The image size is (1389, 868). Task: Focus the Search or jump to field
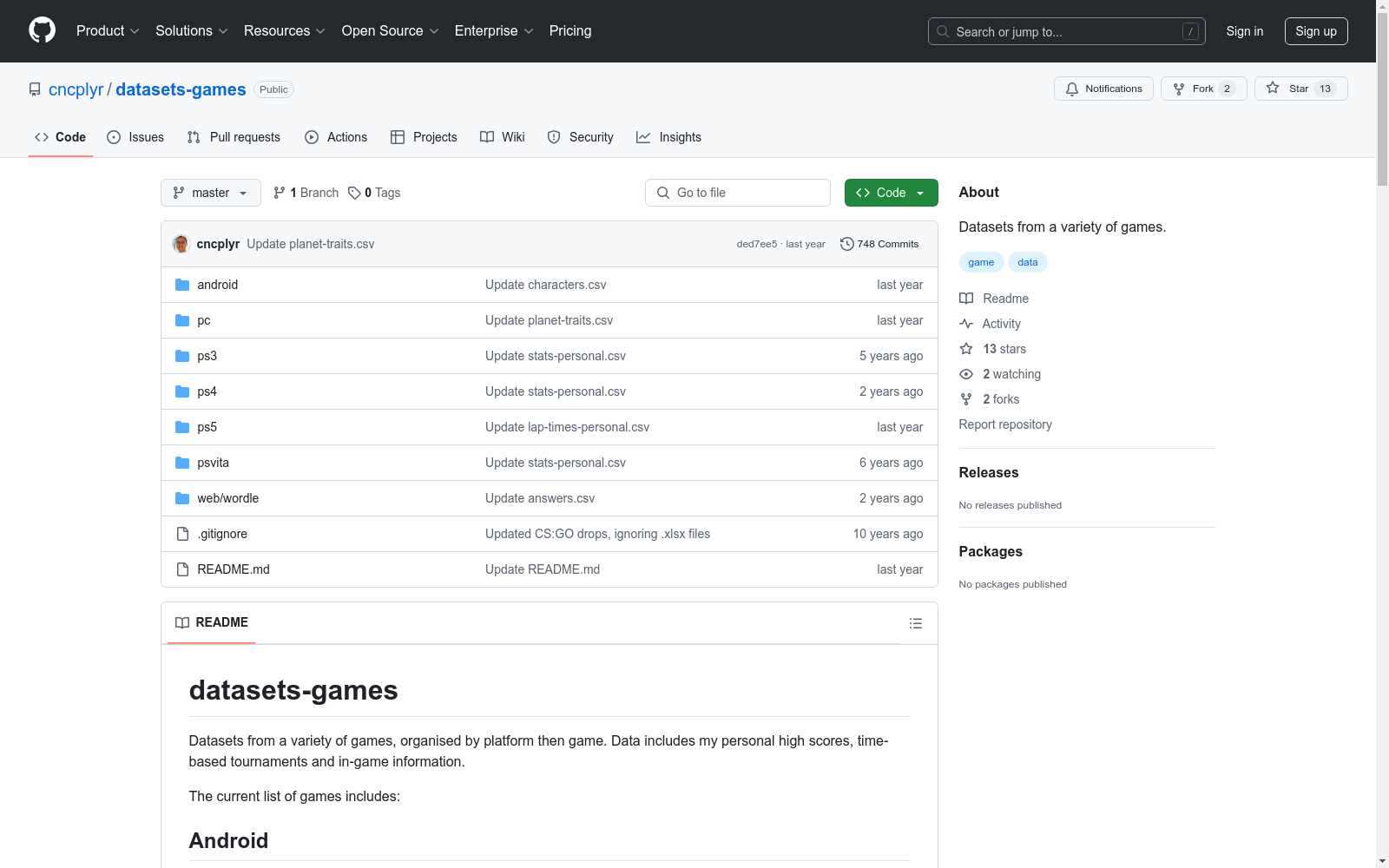[x=1067, y=31]
